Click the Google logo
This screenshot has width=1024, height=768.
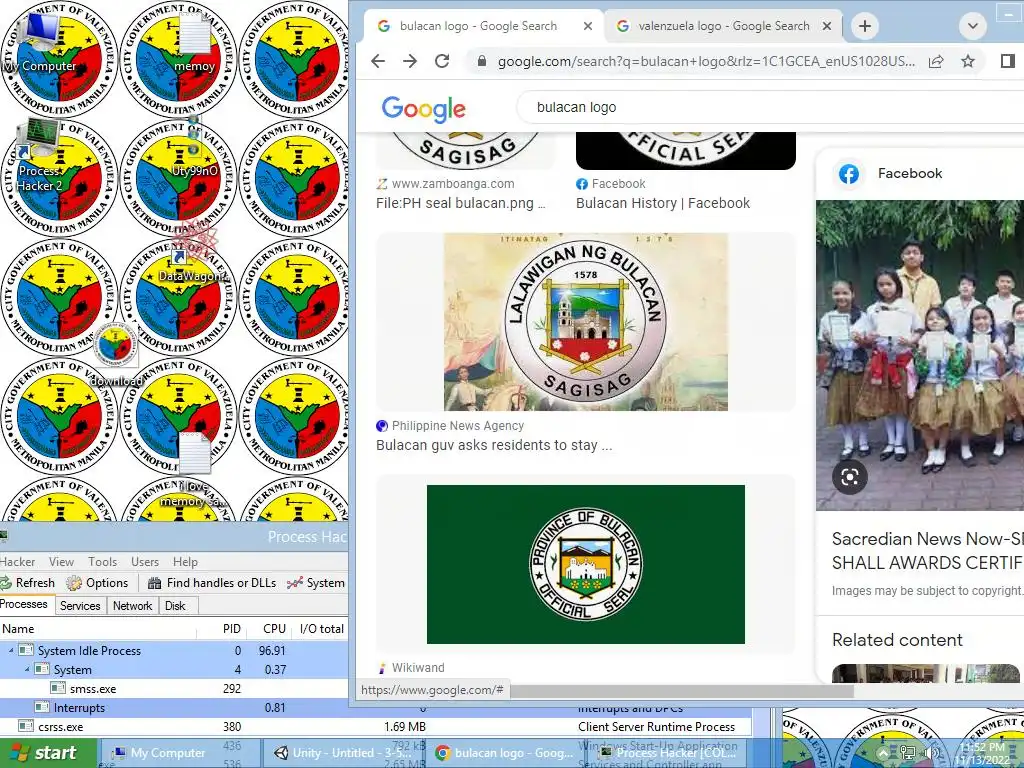(424, 108)
